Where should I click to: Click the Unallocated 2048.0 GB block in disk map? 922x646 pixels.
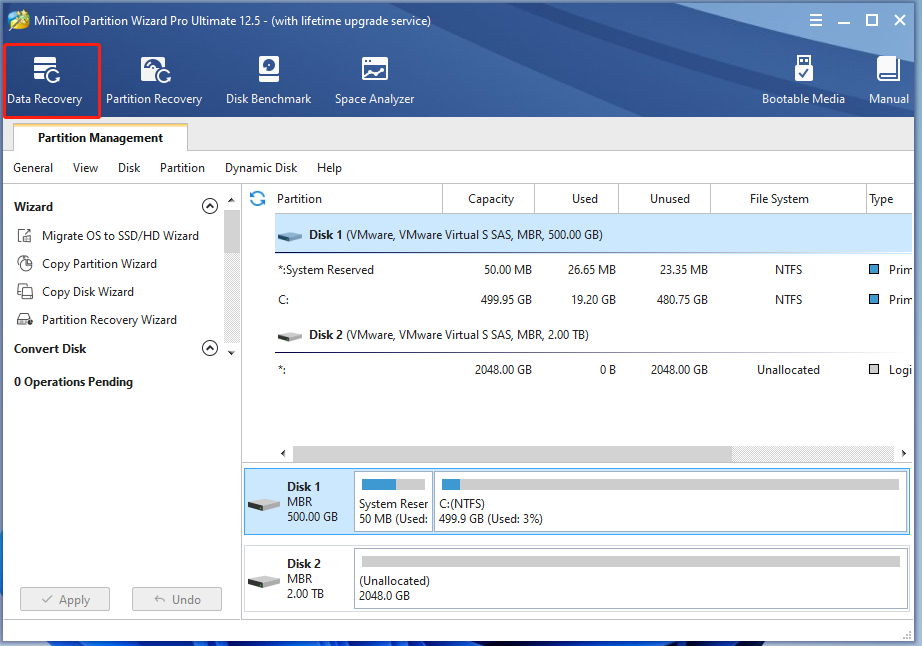(x=631, y=578)
